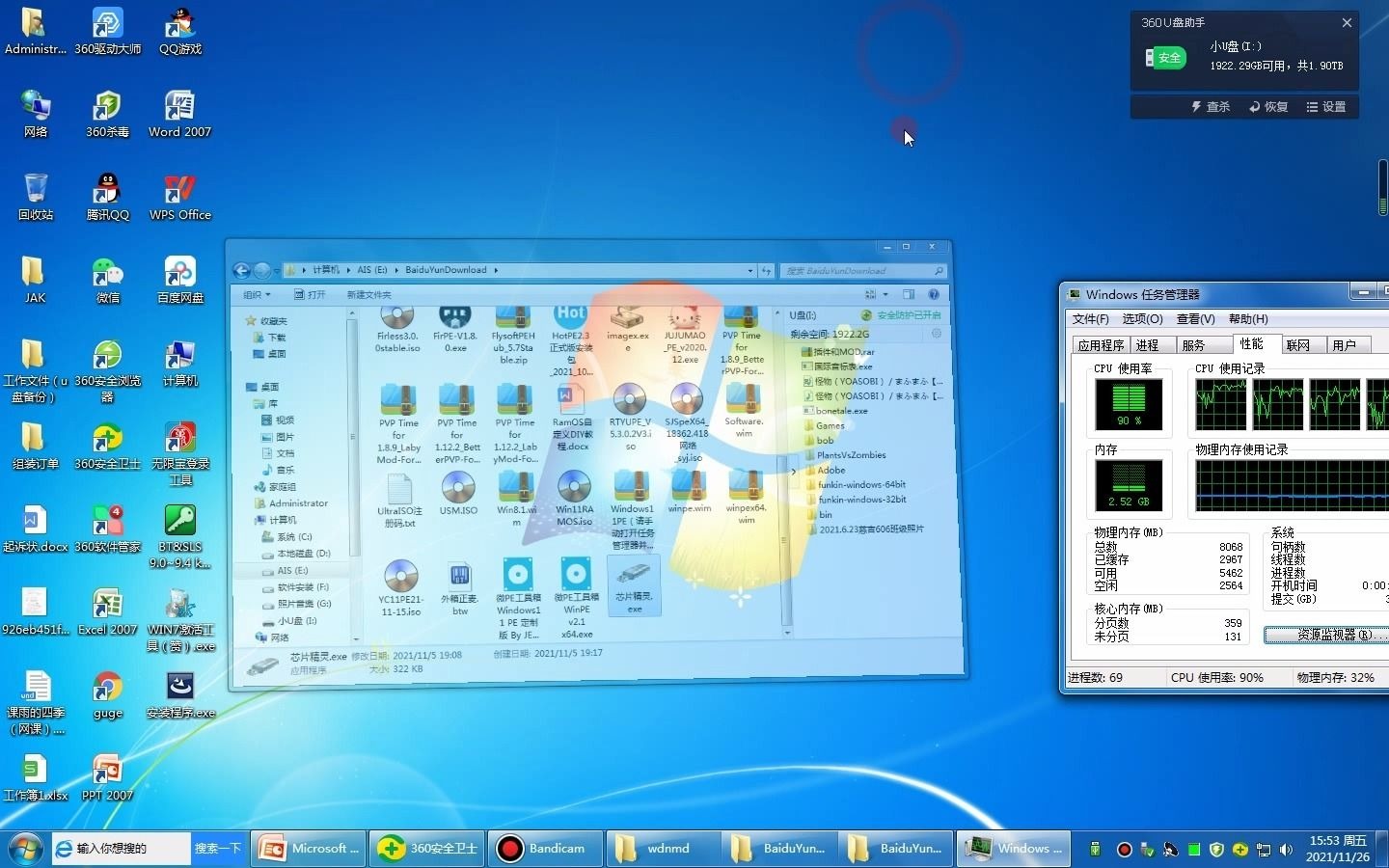Select the 微信 desktop icon
The height and width of the screenshot is (868, 1389).
point(107,281)
